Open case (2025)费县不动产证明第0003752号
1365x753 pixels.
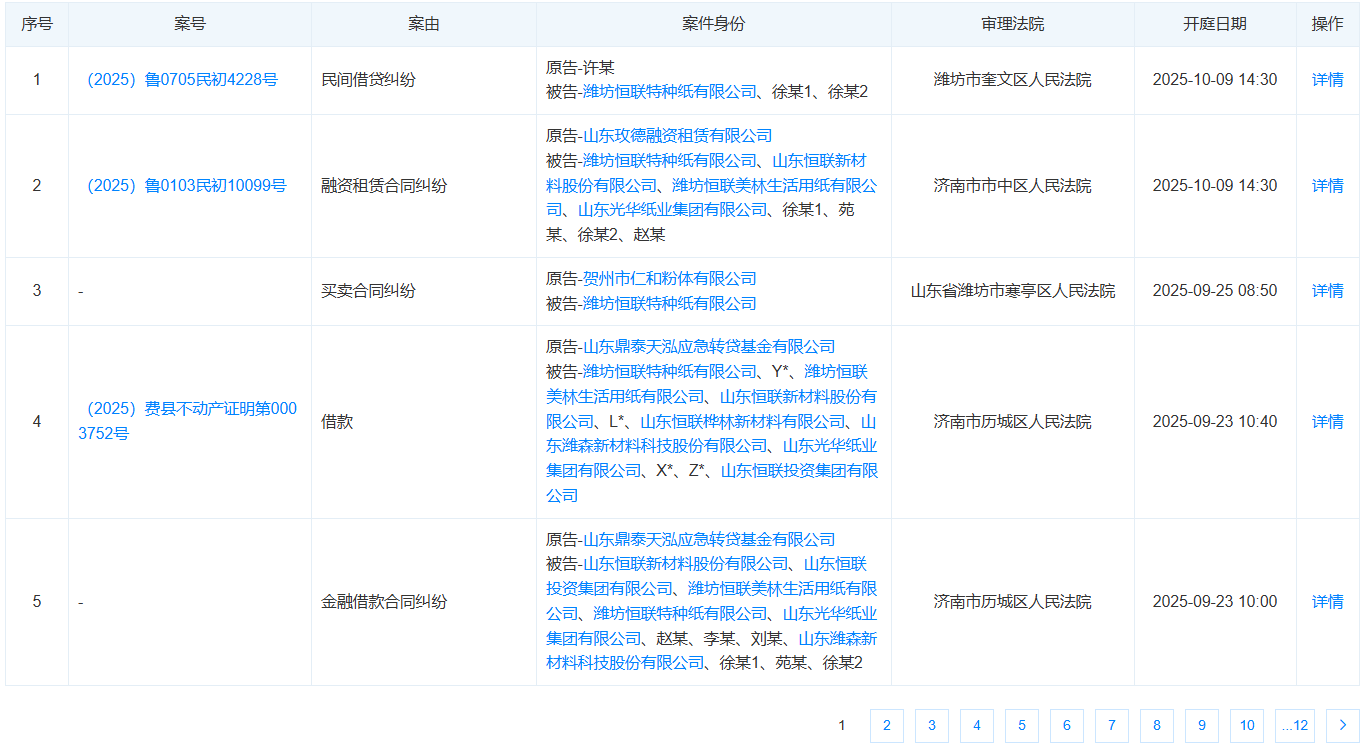[188, 422]
